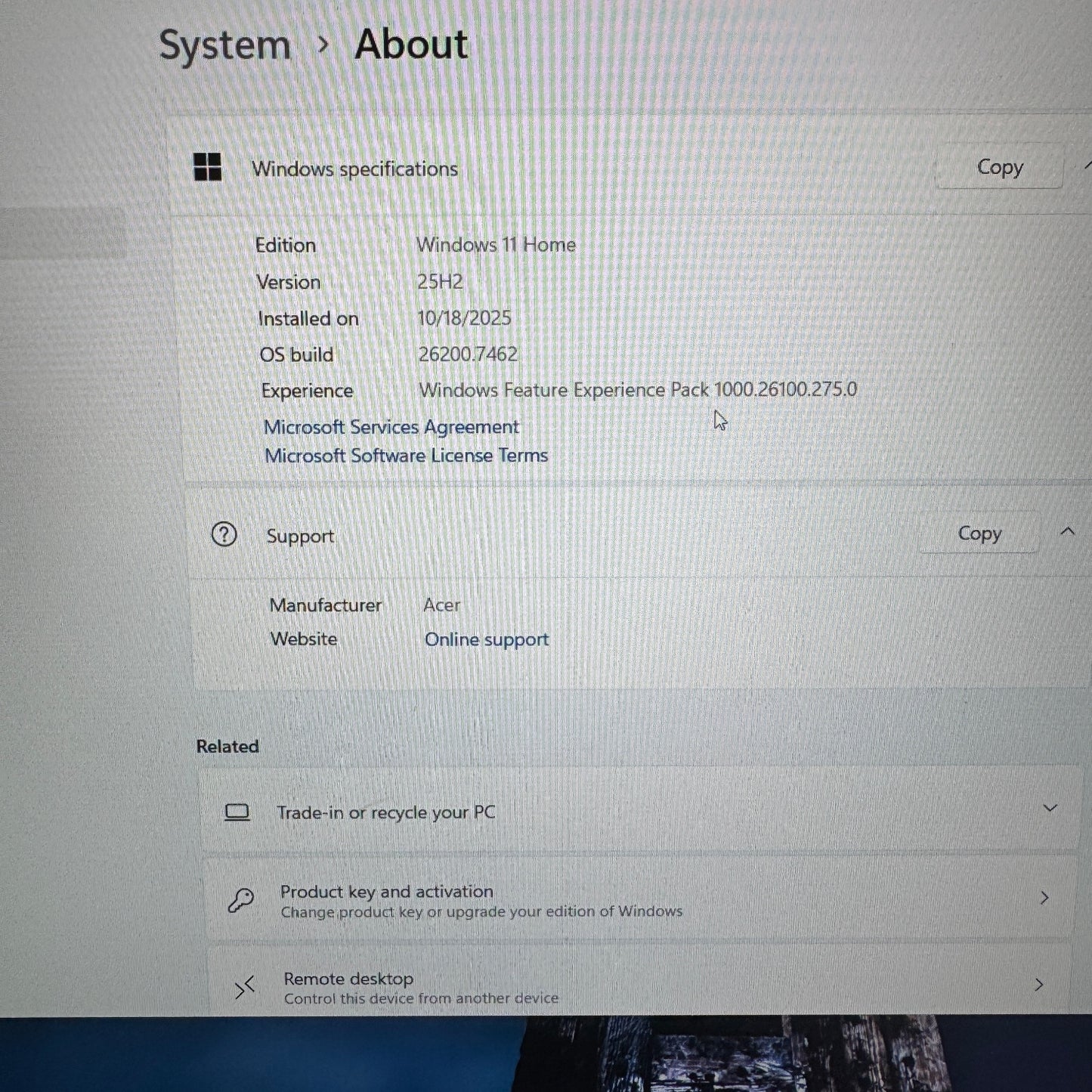Screen dimensions: 1092x1092
Task: Click the Windows logo icon in Windows specifications
Action: [207, 167]
